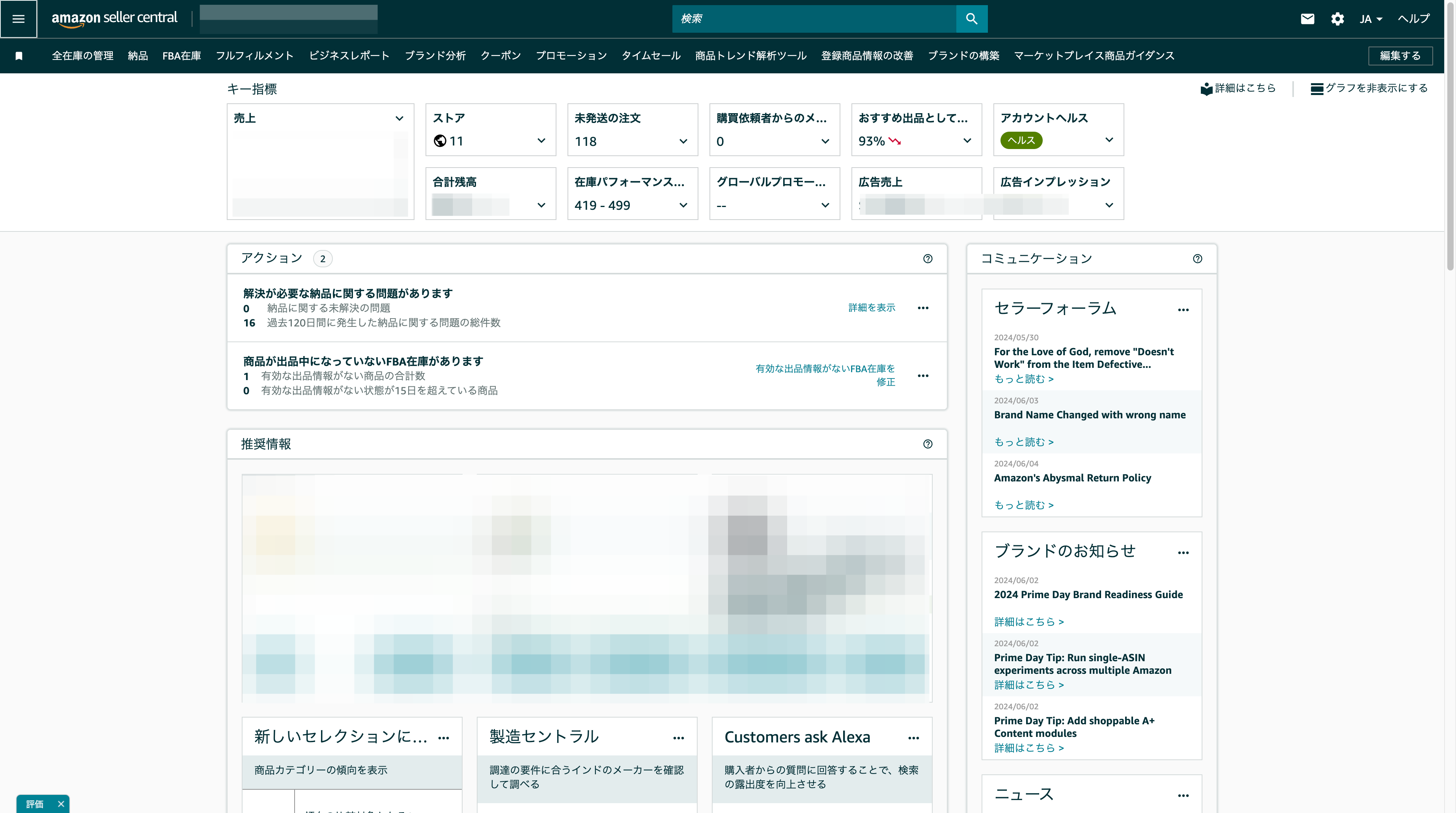Click the bookmark icon in navigation bar
Viewport: 1456px width, 813px height.
pyautogui.click(x=19, y=56)
